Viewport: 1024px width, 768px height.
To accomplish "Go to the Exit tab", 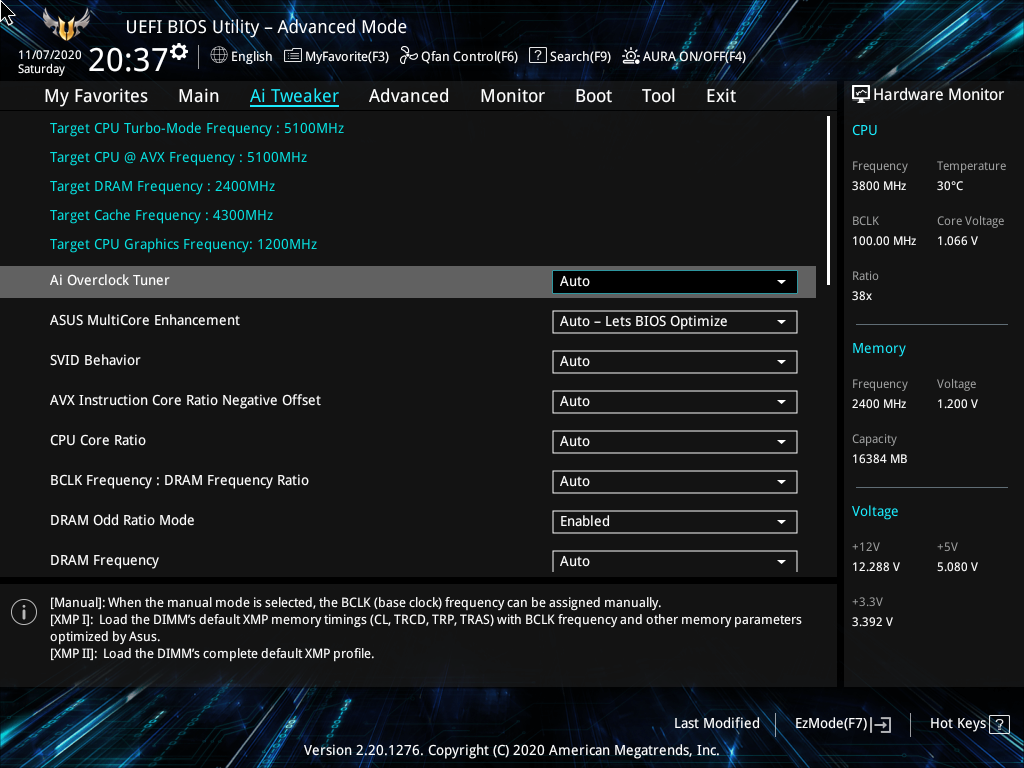I will pyautogui.click(x=721, y=96).
